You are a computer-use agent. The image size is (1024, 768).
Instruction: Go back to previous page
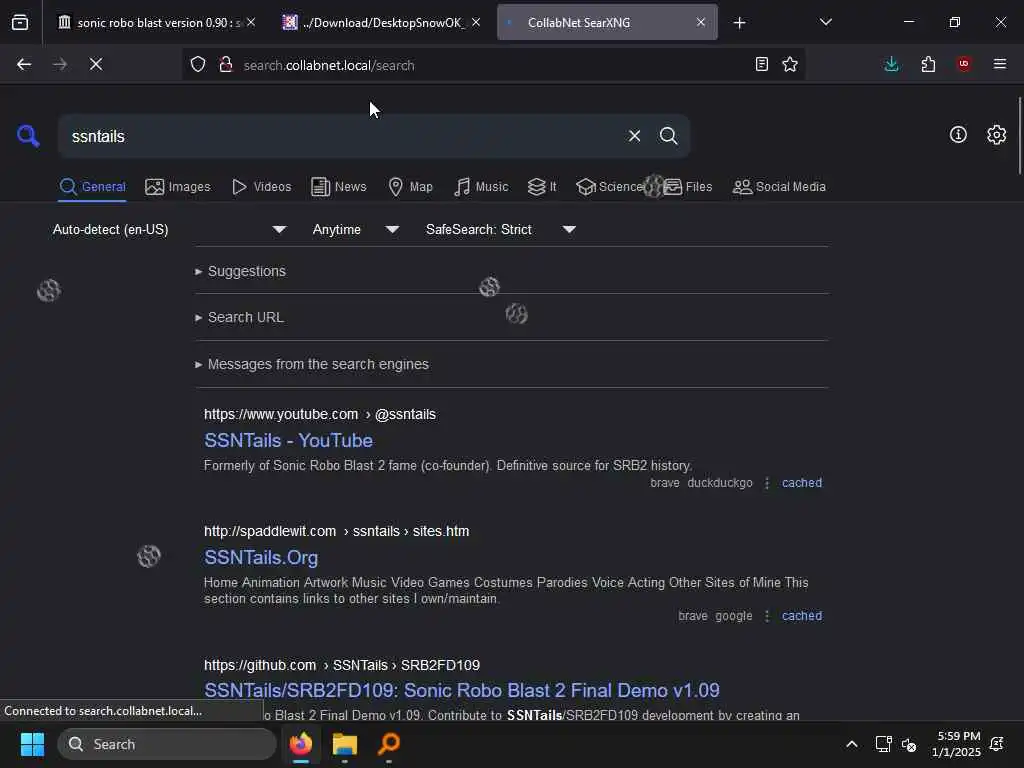pyautogui.click(x=24, y=64)
